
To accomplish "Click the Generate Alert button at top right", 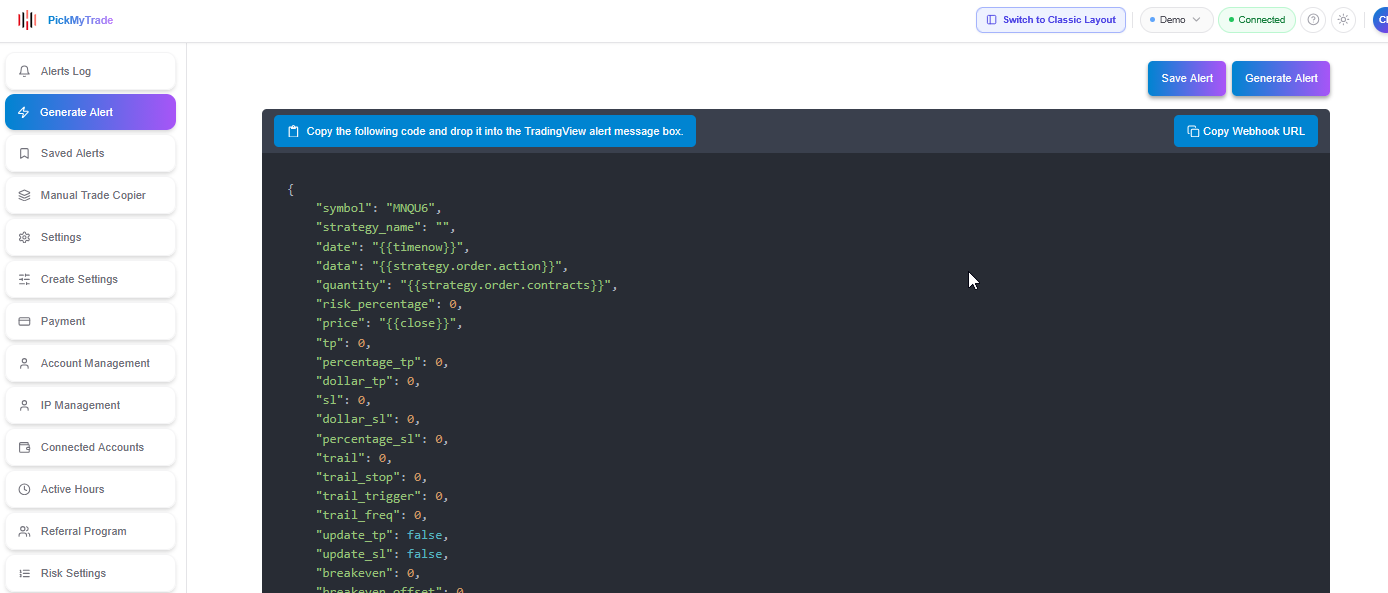I will pos(1281,78).
